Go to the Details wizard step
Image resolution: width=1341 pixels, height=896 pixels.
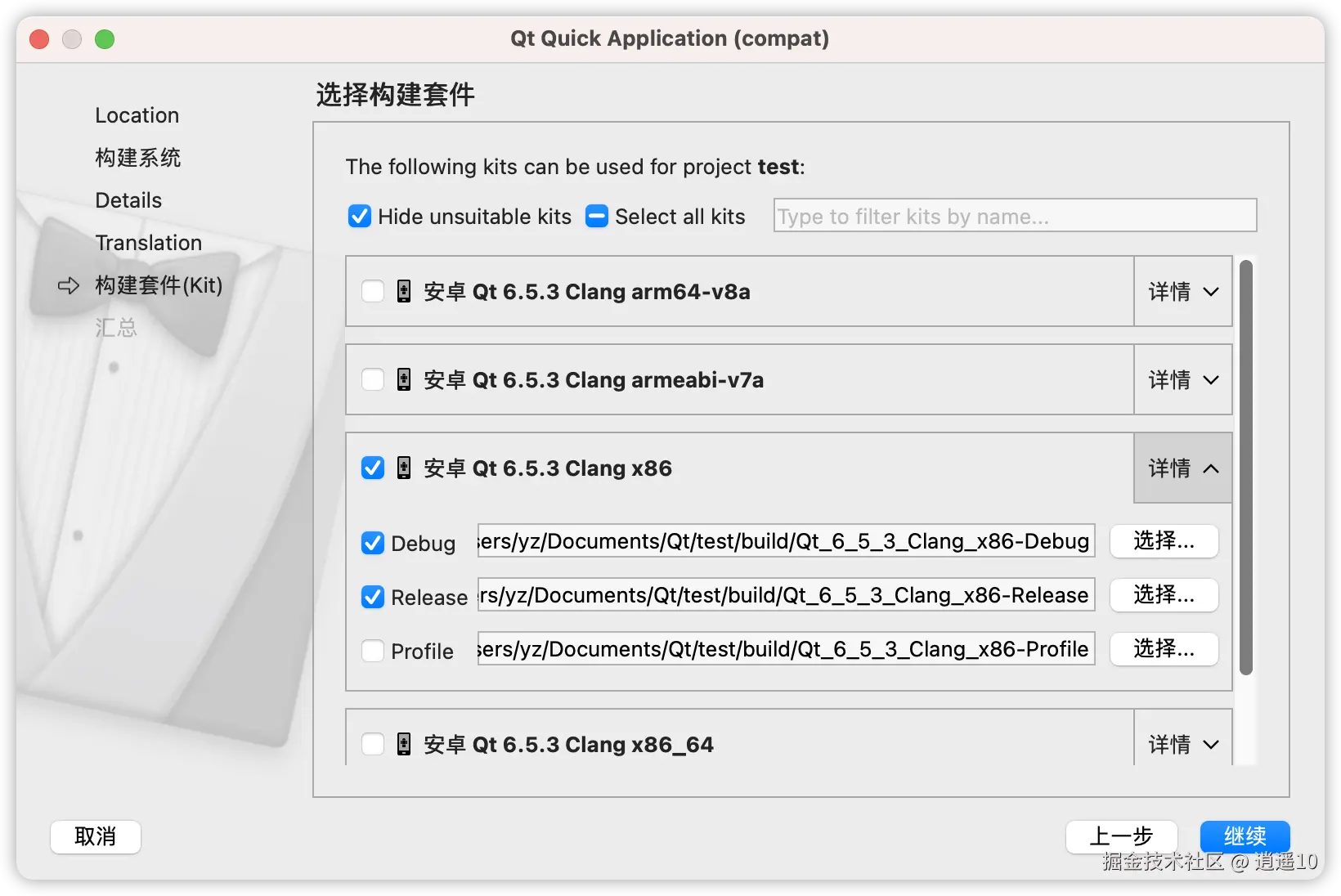coord(128,200)
